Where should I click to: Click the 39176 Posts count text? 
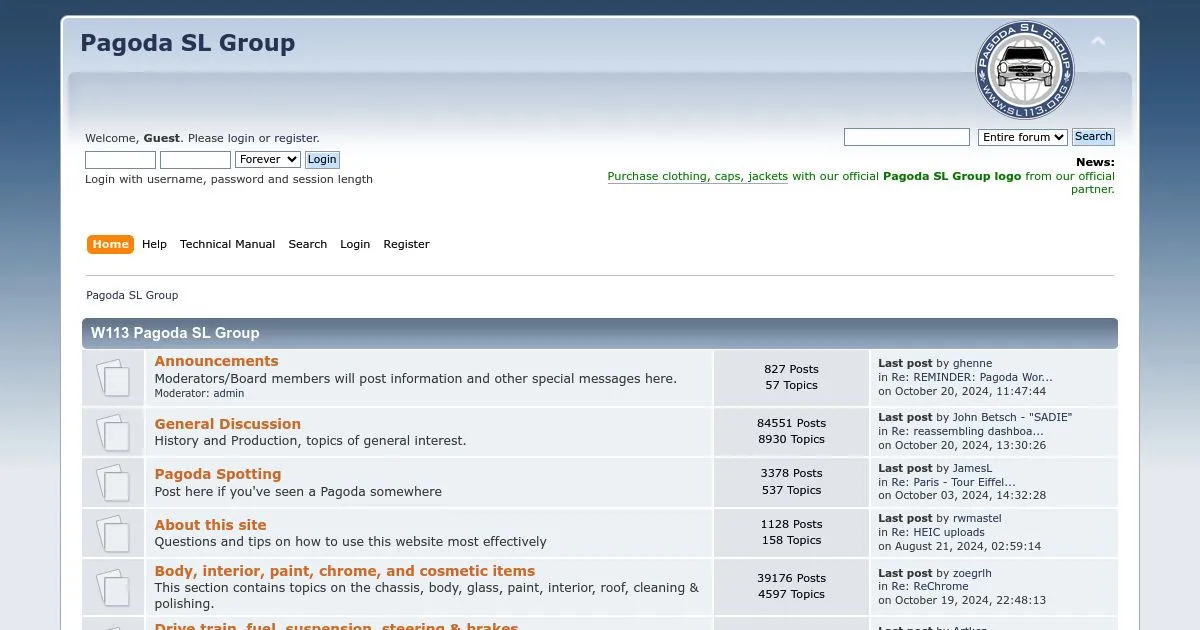[x=791, y=578]
